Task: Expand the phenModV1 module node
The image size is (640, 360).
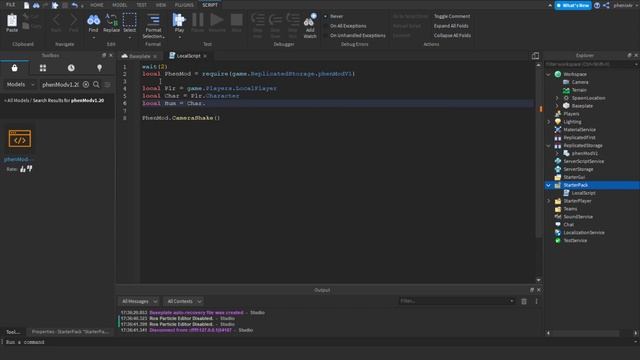Action: [x=557, y=153]
